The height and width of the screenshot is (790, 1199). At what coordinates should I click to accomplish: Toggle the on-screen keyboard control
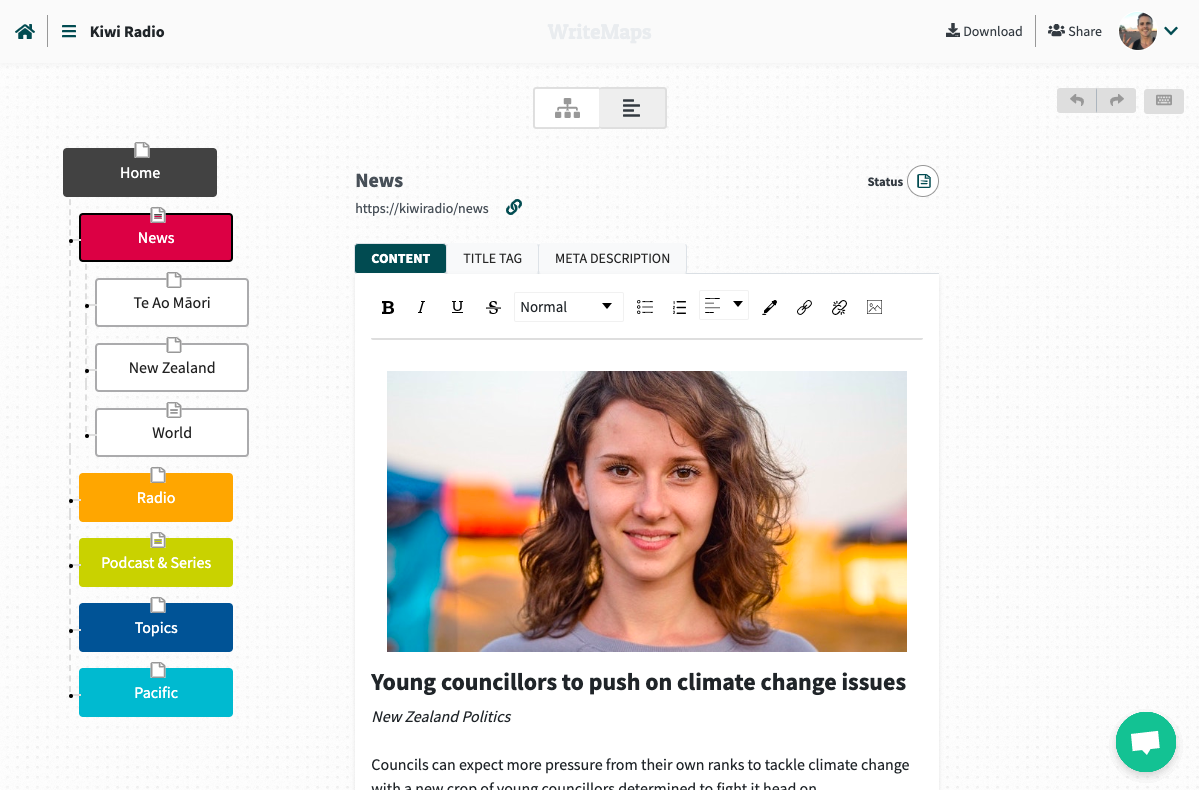click(x=1163, y=100)
